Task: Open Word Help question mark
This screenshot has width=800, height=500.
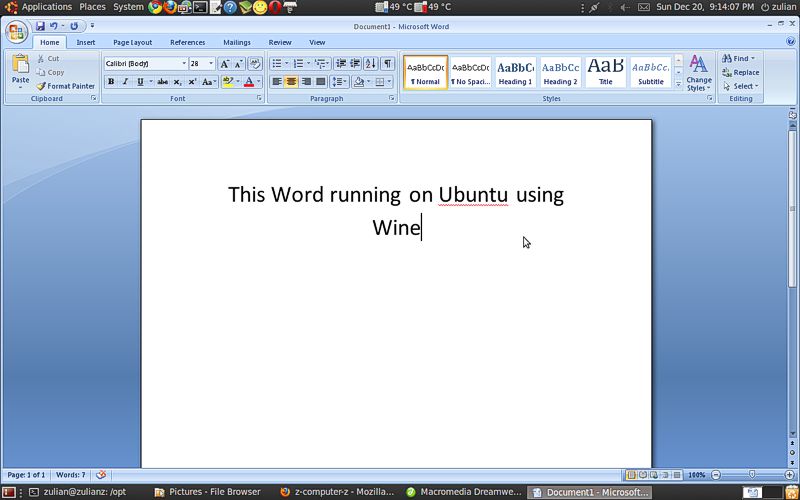Action: coord(790,42)
